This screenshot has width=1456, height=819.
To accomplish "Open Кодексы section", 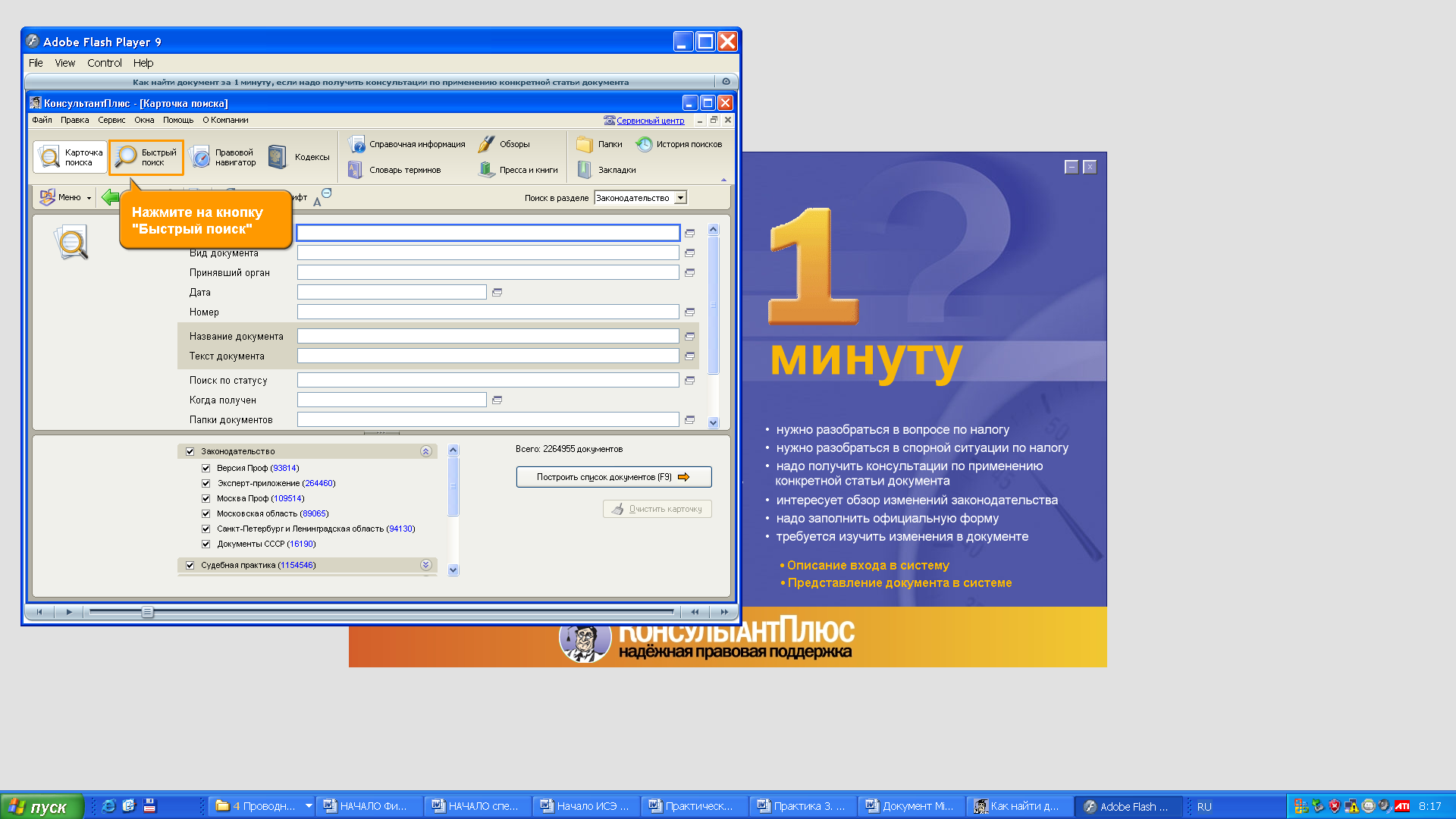I will click(x=300, y=157).
